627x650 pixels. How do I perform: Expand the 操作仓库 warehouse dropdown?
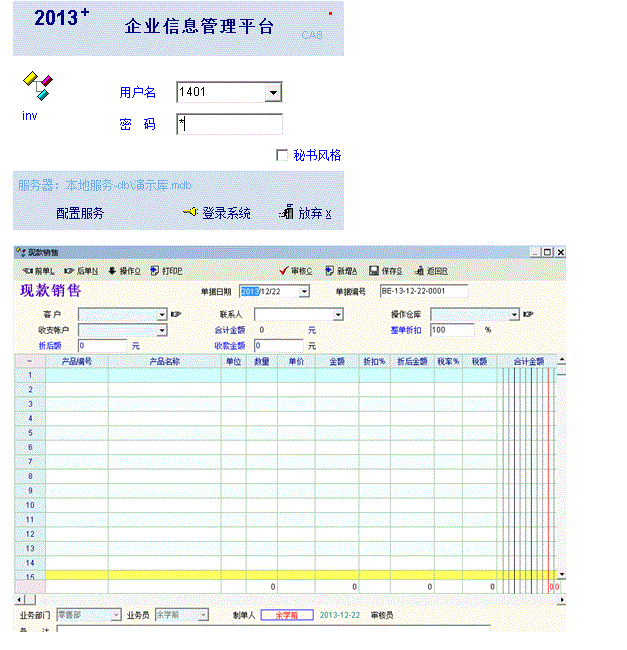click(514, 314)
